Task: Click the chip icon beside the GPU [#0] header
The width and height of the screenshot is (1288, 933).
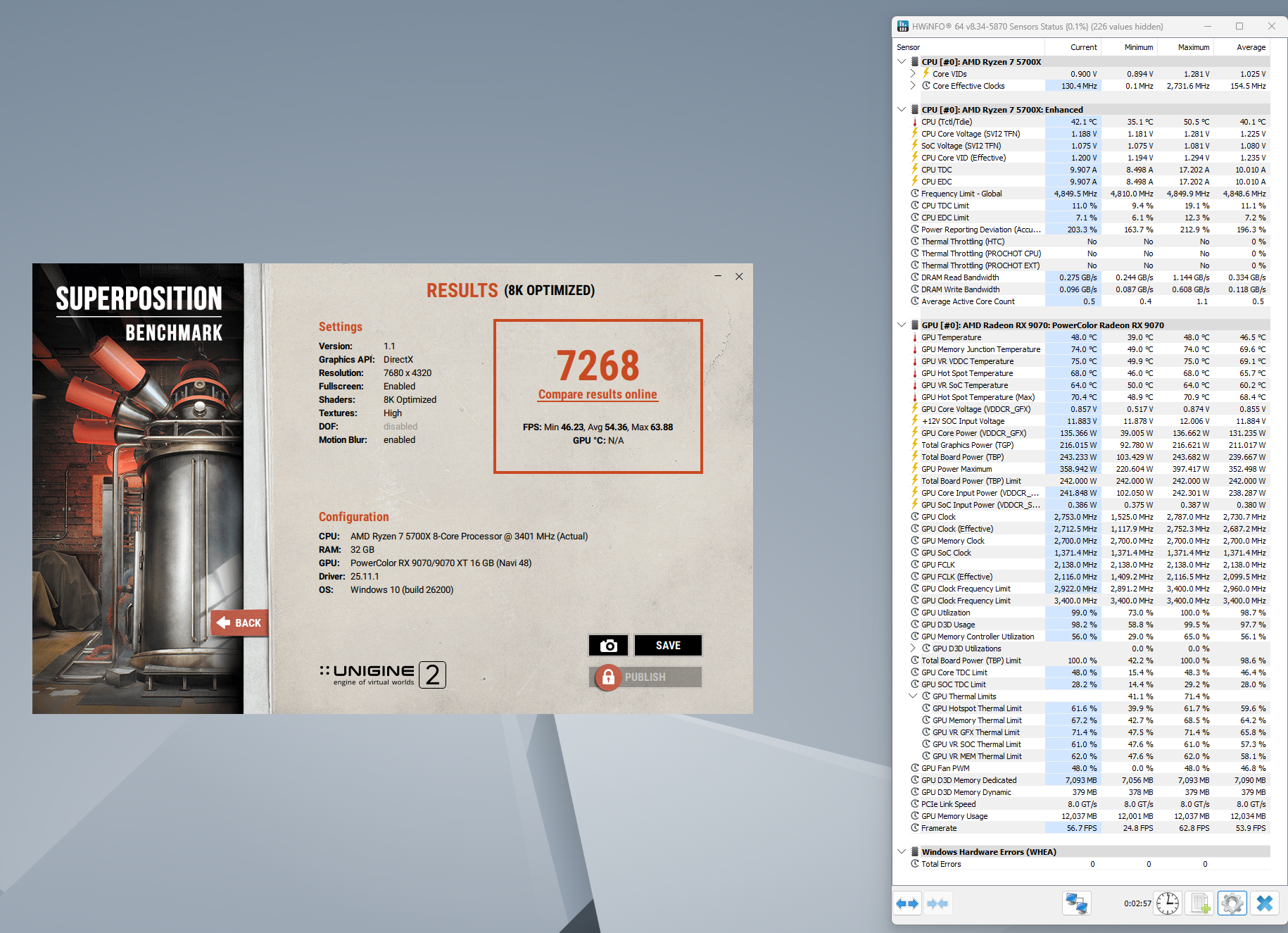Action: pyautogui.click(x=915, y=325)
